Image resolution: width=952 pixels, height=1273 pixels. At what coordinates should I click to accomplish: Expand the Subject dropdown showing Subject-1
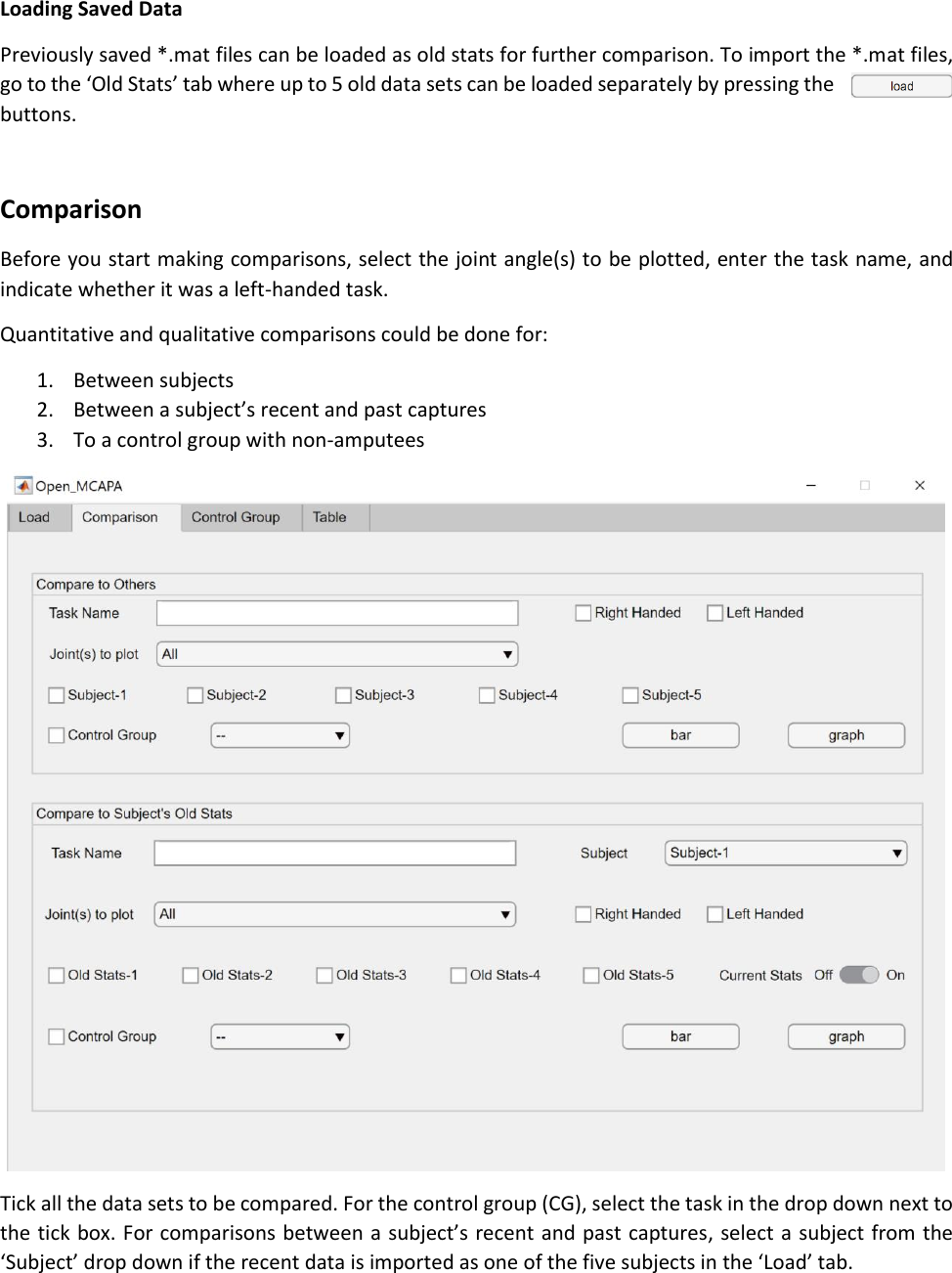pyautogui.click(x=785, y=852)
